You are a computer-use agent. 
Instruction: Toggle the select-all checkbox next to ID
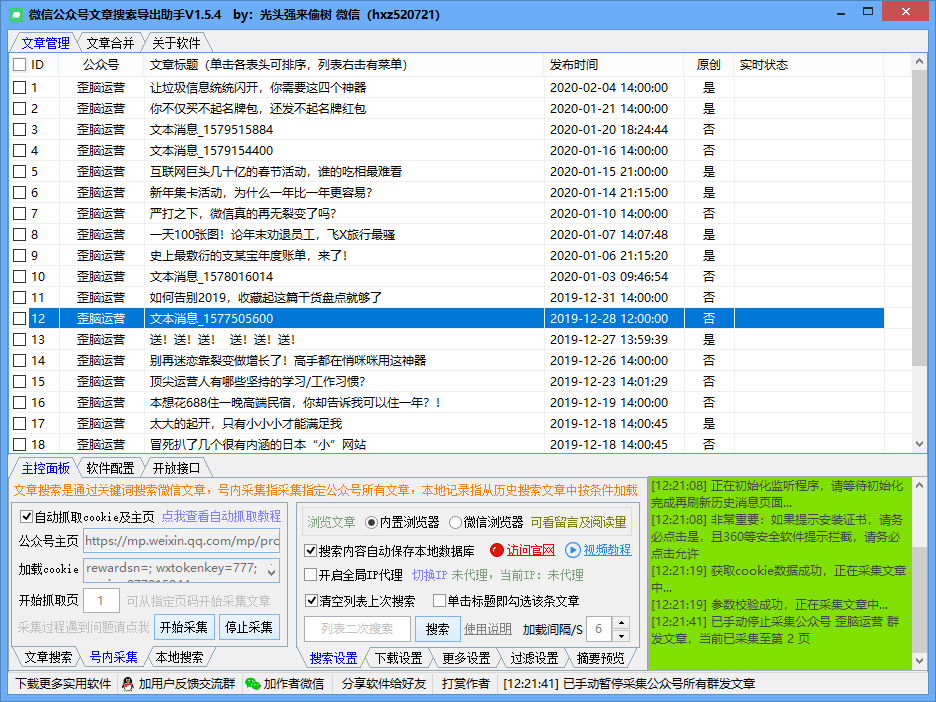[x=20, y=64]
